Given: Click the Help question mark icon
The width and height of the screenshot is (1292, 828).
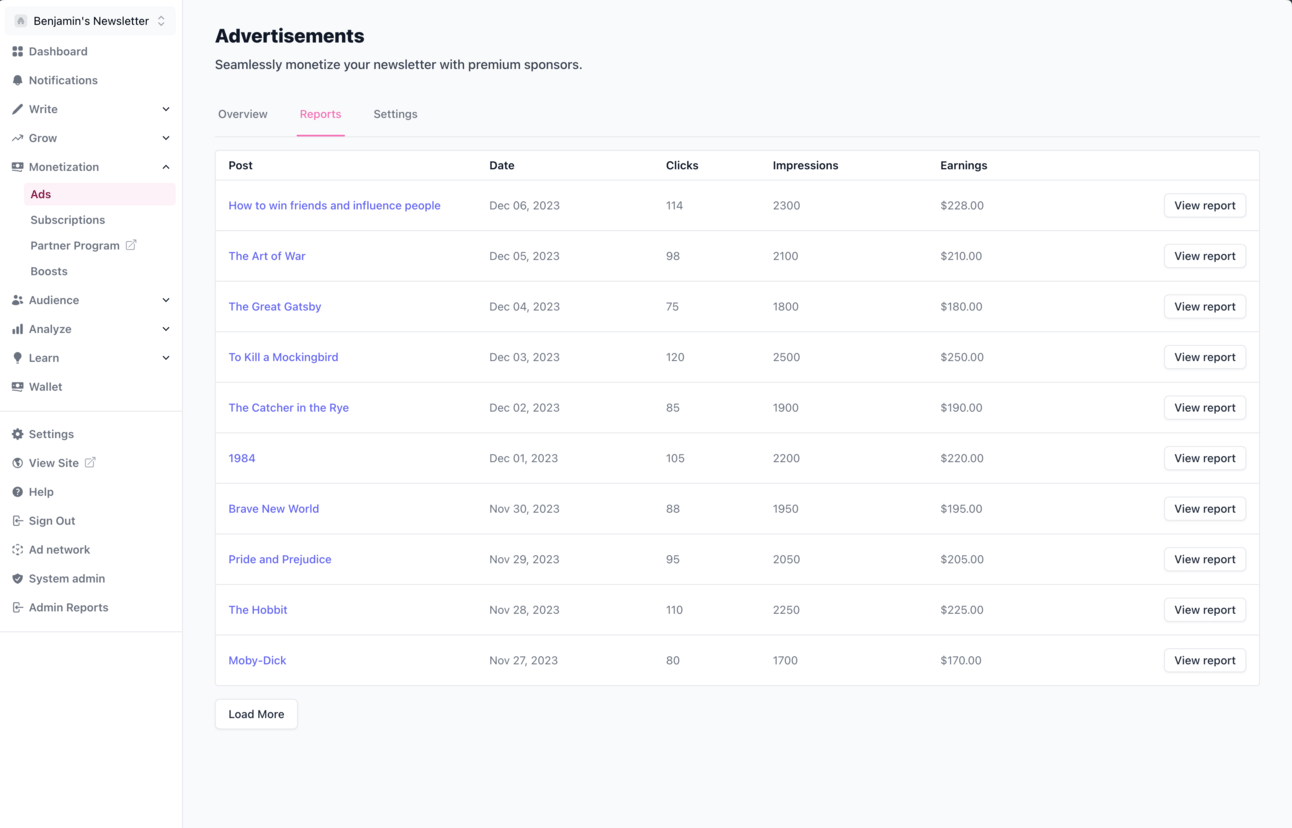Looking at the screenshot, I should 17,492.
